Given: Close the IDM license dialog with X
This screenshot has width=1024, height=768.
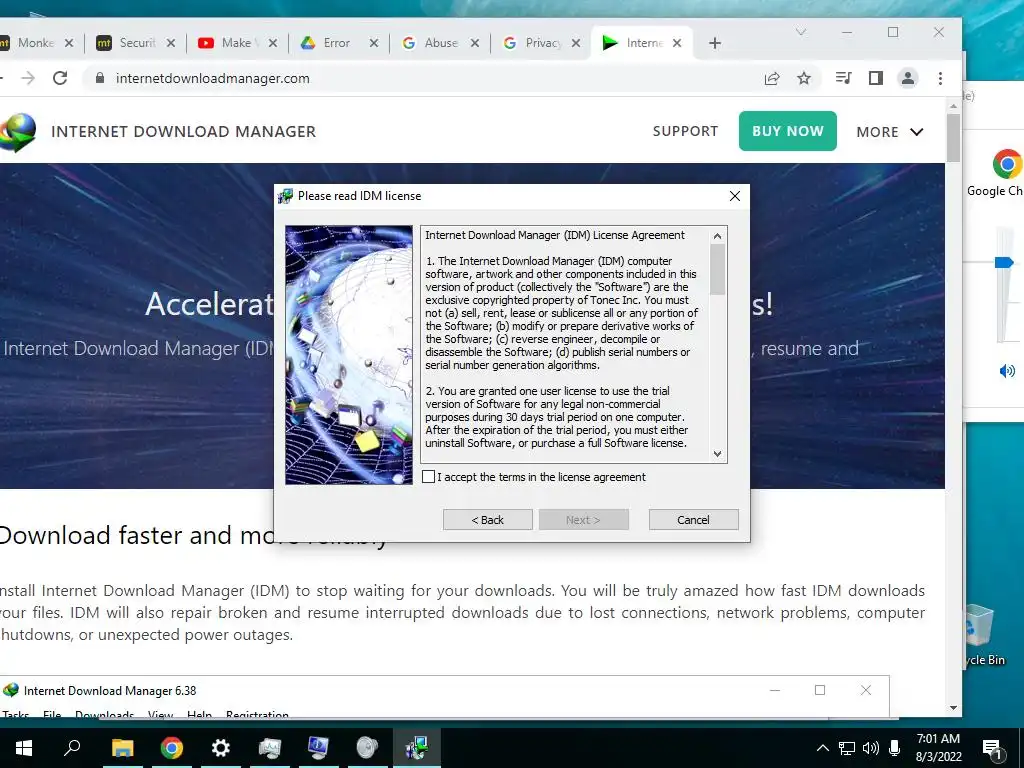Looking at the screenshot, I should tap(735, 196).
